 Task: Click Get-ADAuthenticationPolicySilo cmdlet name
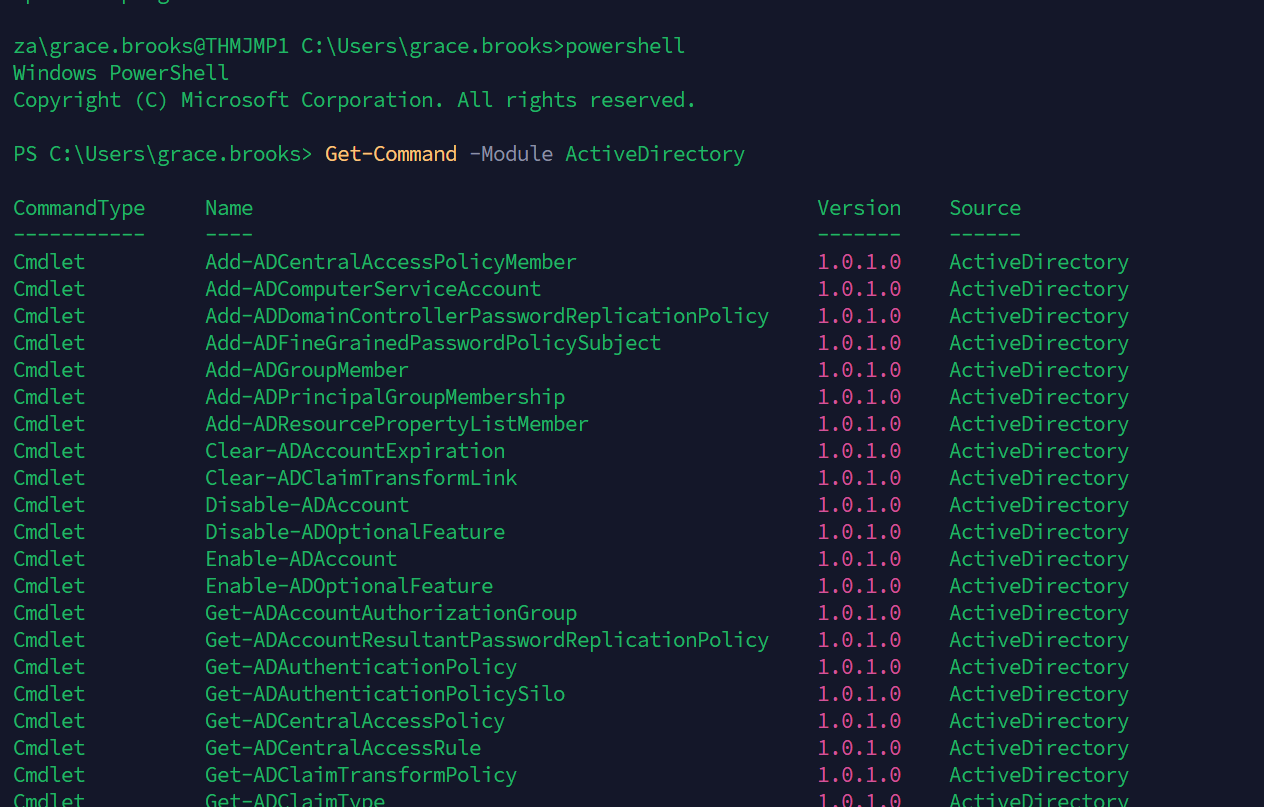coord(385,694)
